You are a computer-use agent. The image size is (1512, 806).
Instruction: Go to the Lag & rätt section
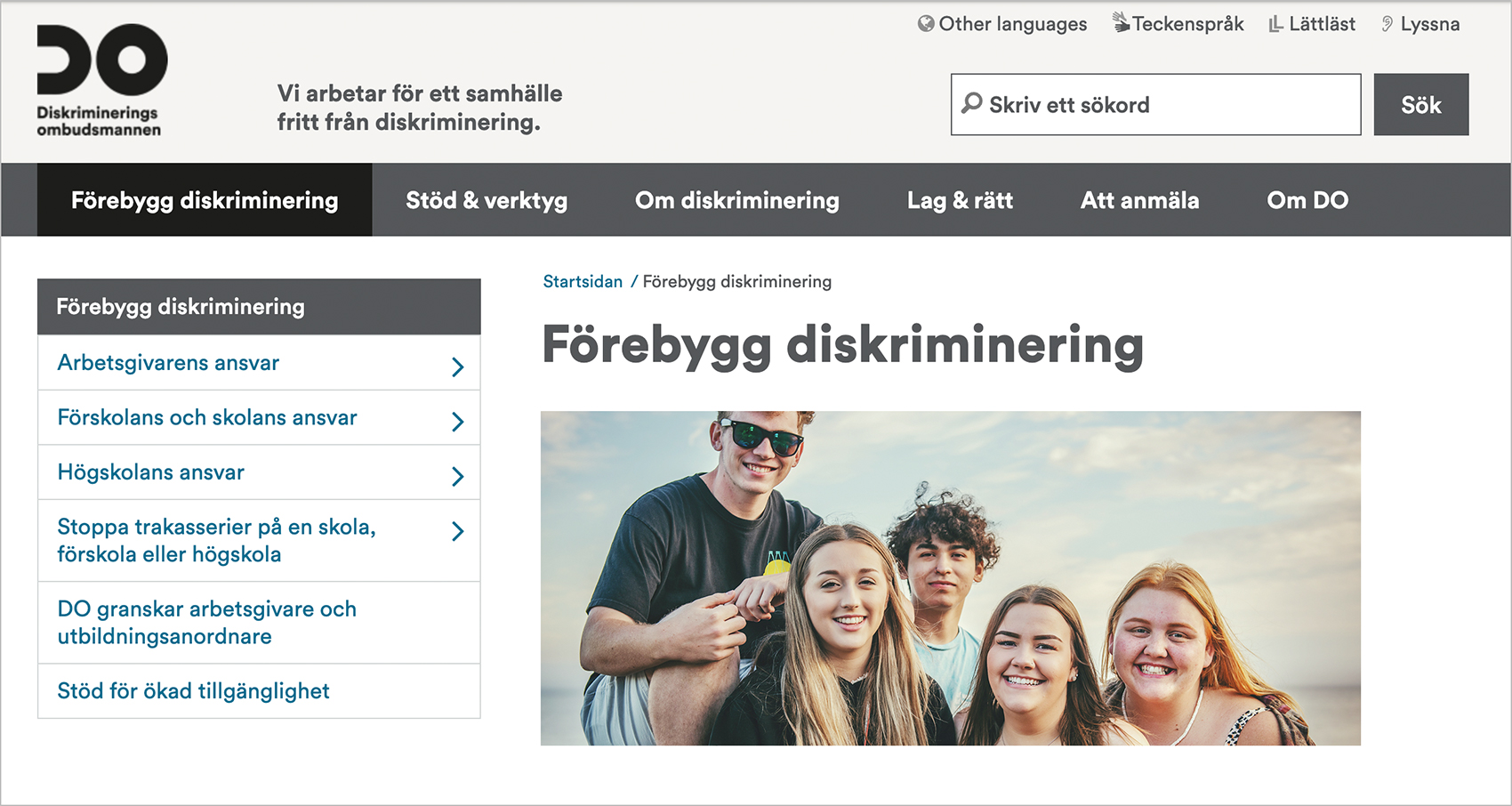960,200
